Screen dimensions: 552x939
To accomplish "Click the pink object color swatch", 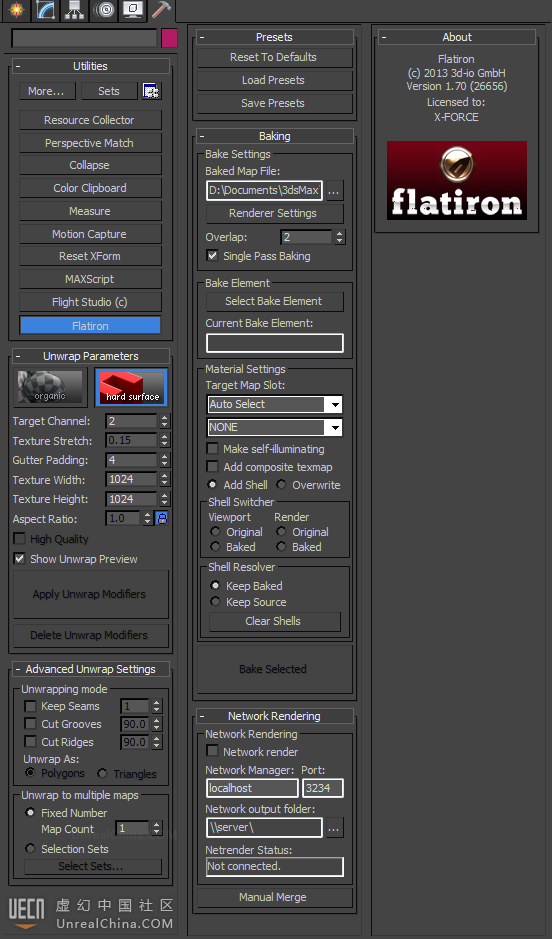I will 169,38.
